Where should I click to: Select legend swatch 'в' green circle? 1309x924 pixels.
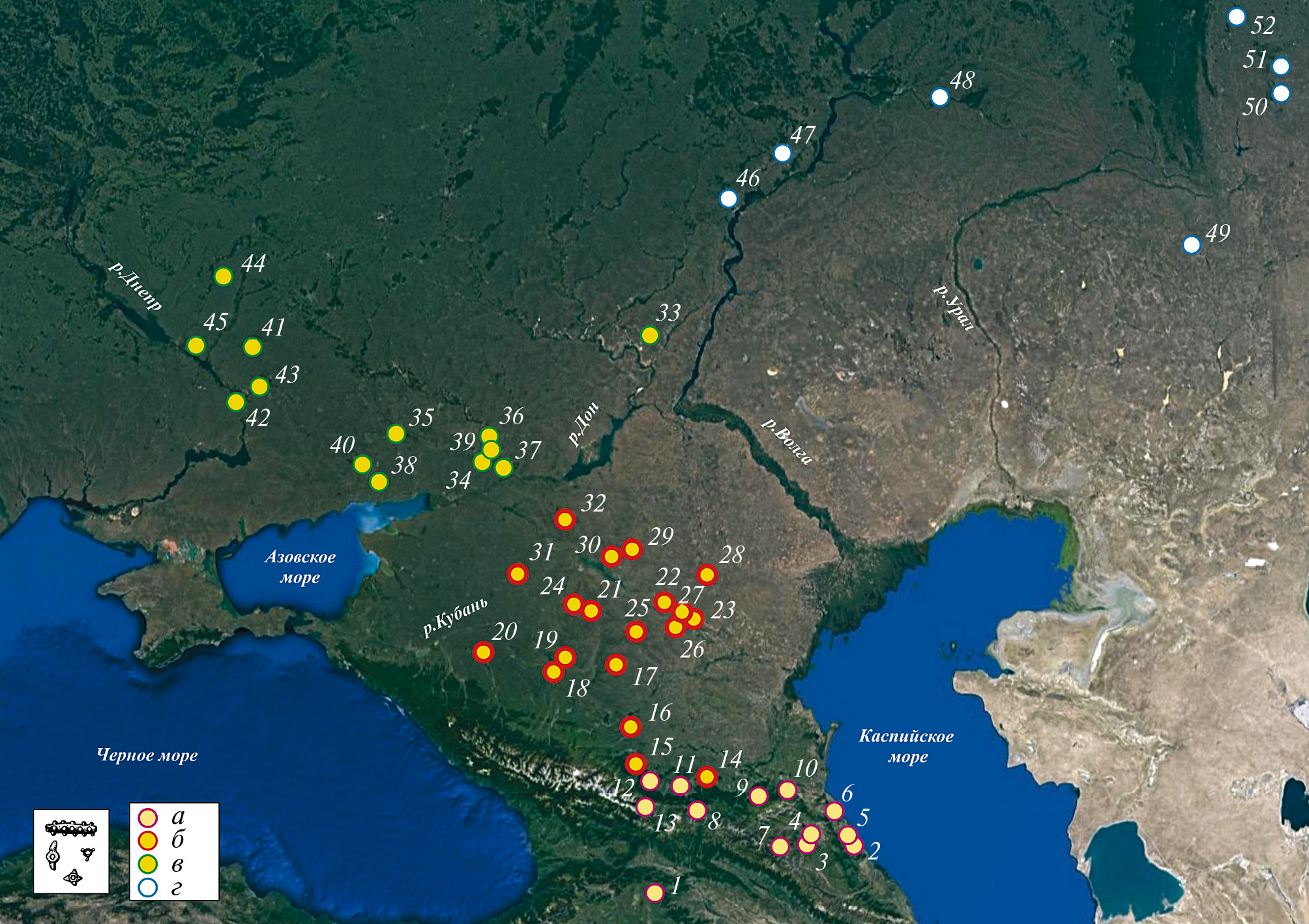click(149, 864)
